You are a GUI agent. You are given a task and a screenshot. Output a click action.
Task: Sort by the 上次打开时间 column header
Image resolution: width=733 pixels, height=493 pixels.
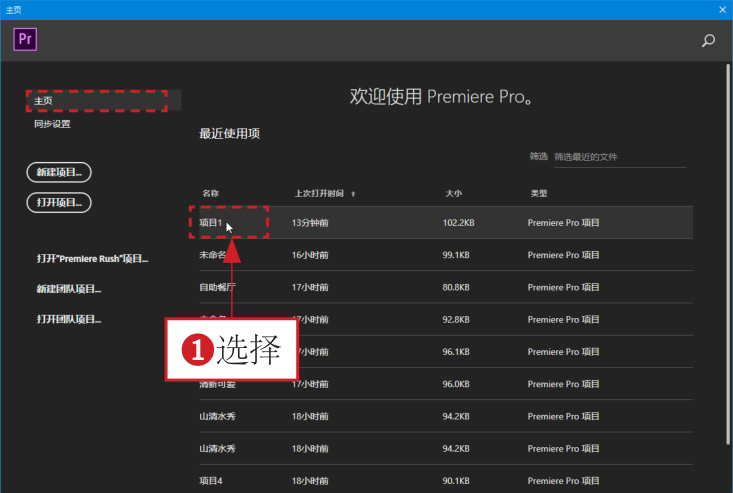click(x=319, y=193)
